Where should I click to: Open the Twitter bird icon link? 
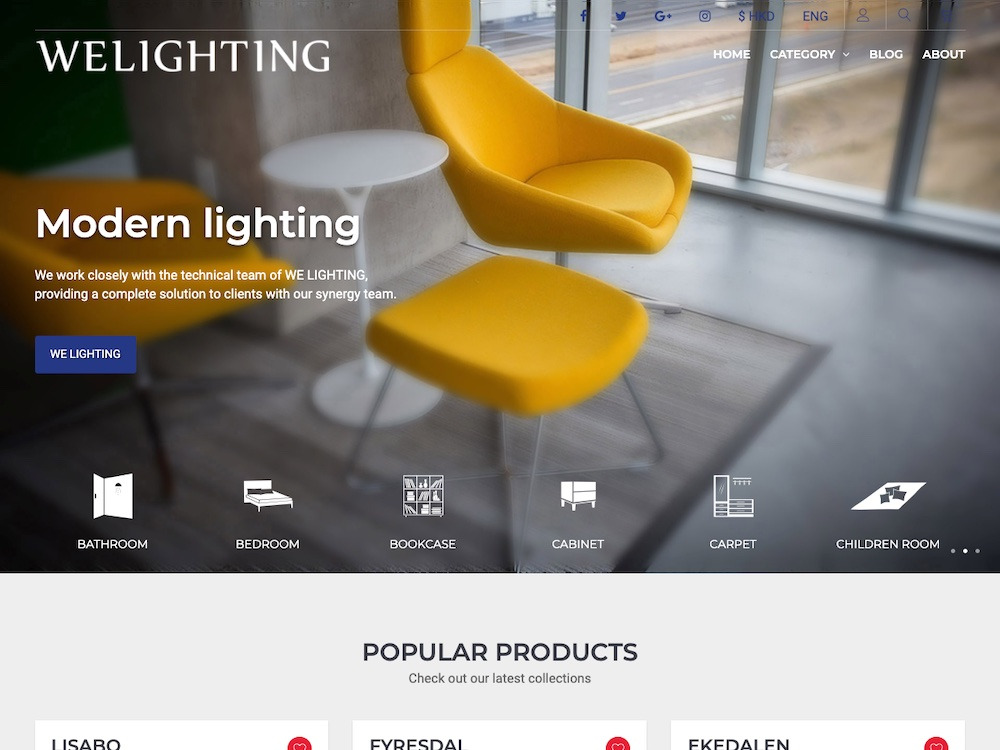(621, 16)
